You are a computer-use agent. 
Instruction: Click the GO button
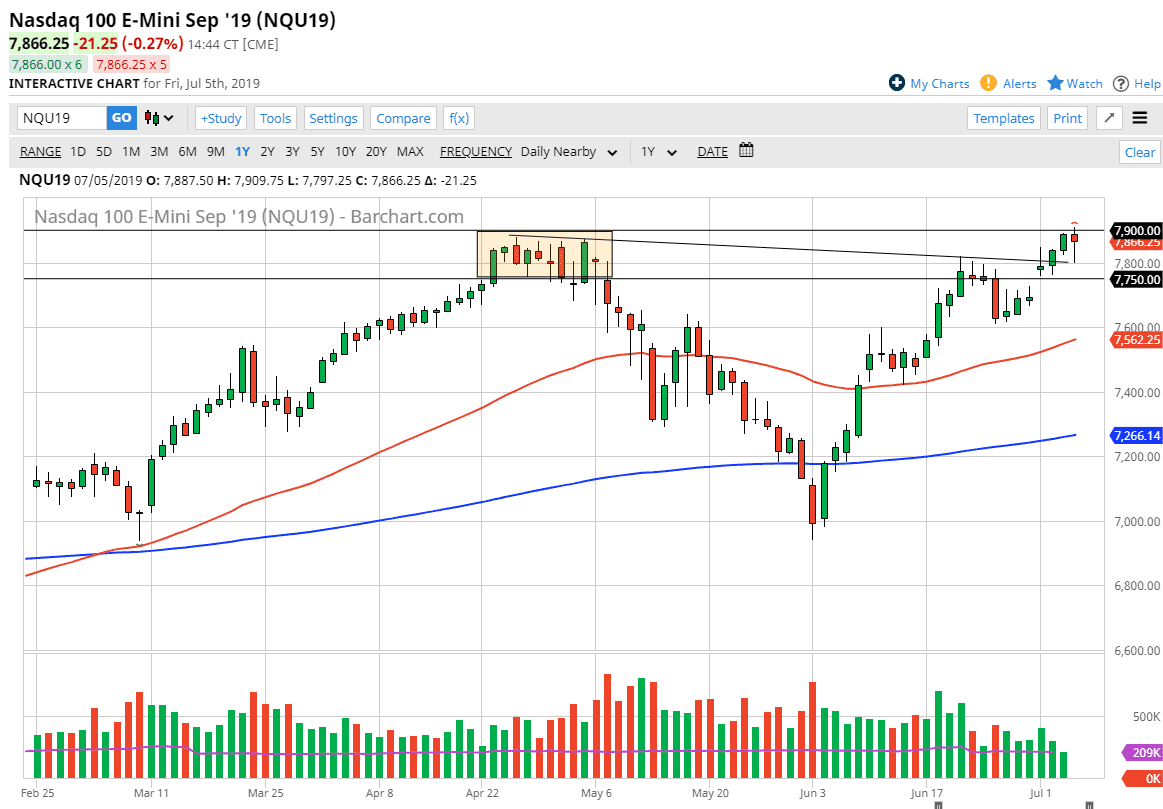(x=121, y=117)
